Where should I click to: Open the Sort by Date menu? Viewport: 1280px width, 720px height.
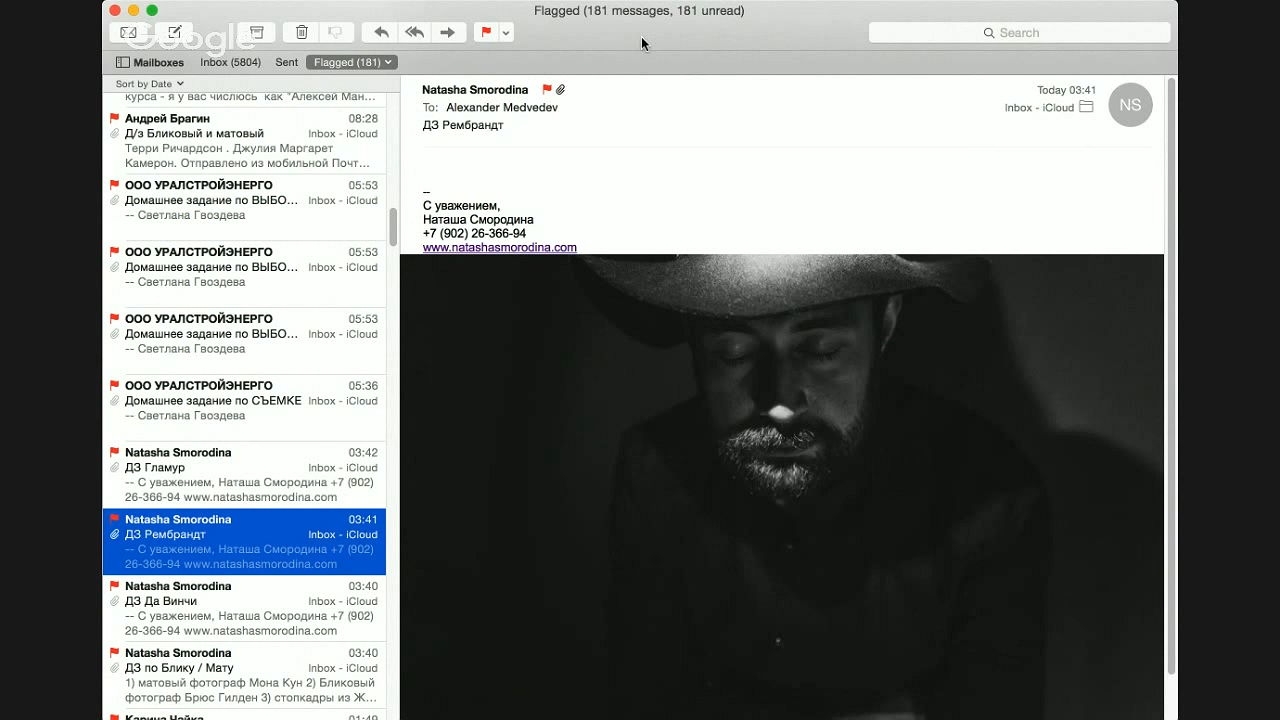pos(150,84)
